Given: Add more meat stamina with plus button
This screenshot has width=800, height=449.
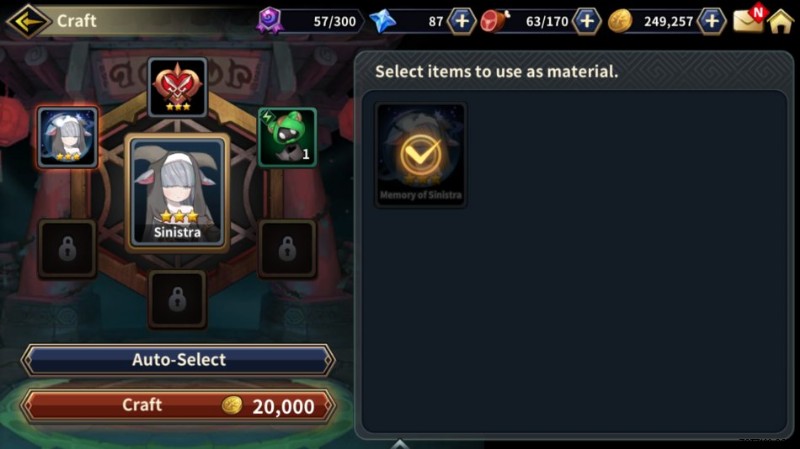Looking at the screenshot, I should (x=587, y=21).
